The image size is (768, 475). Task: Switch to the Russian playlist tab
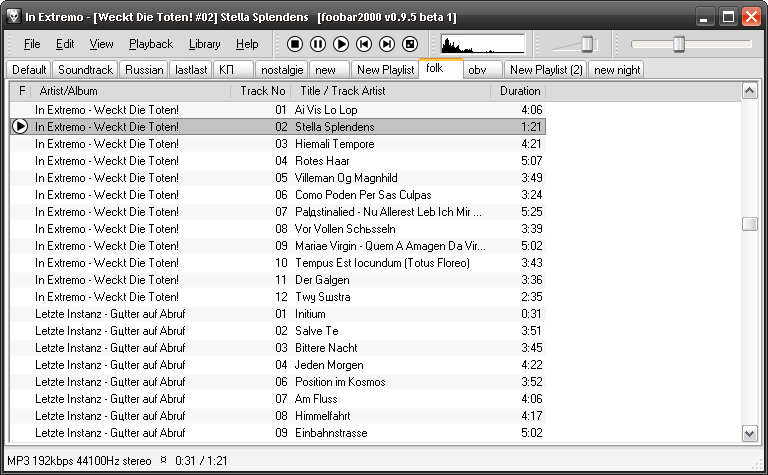[144, 70]
